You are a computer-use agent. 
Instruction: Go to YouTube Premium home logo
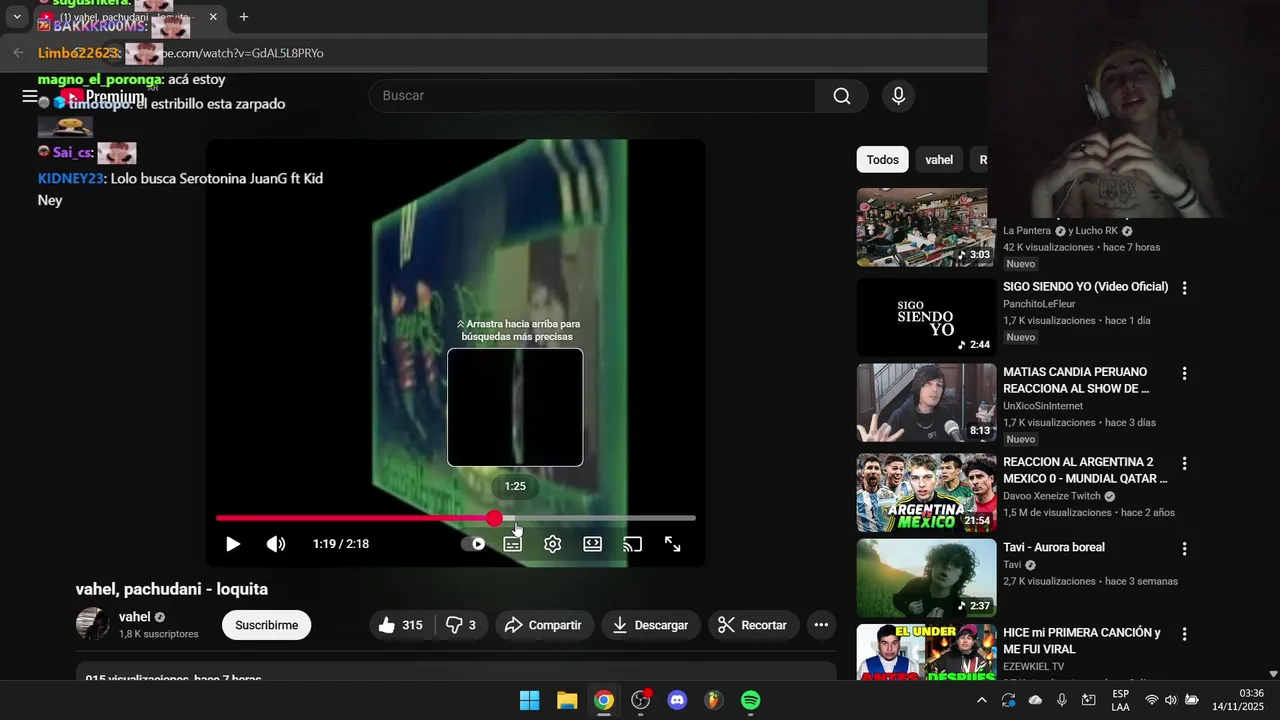(x=101, y=97)
